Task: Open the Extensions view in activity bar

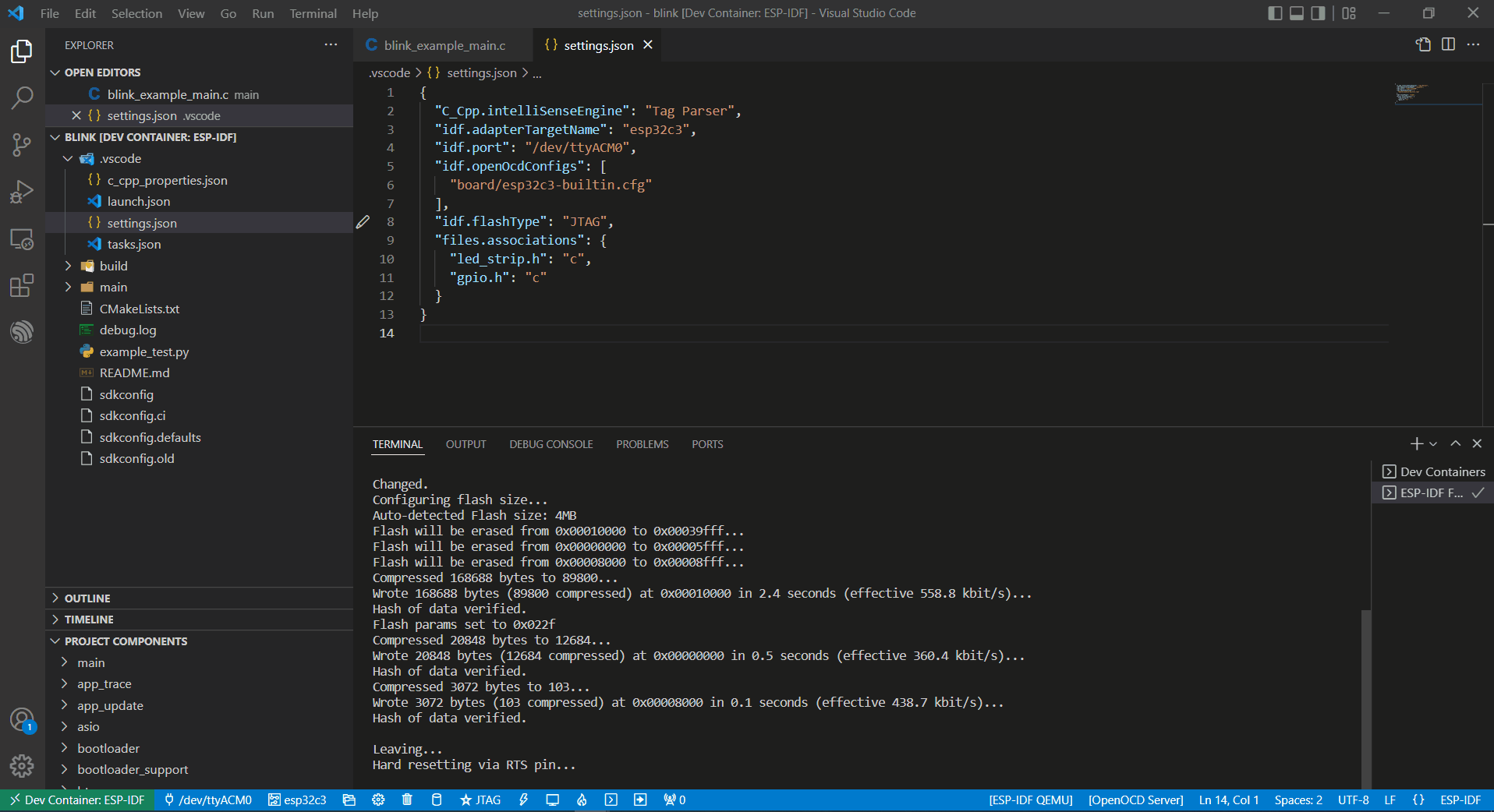Action: click(22, 285)
